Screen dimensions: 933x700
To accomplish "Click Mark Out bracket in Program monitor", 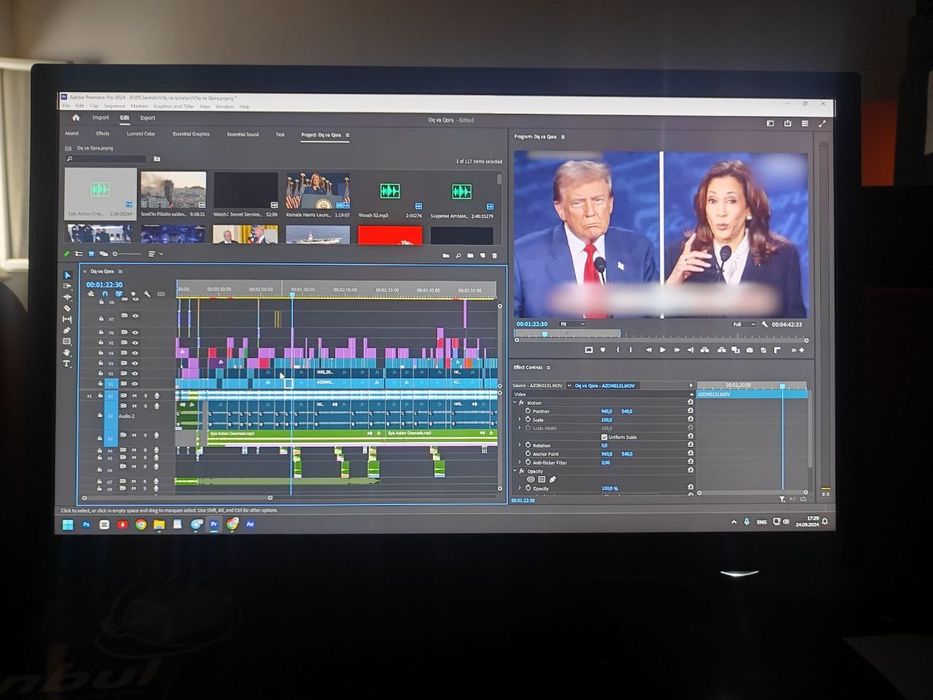I will click(x=631, y=350).
